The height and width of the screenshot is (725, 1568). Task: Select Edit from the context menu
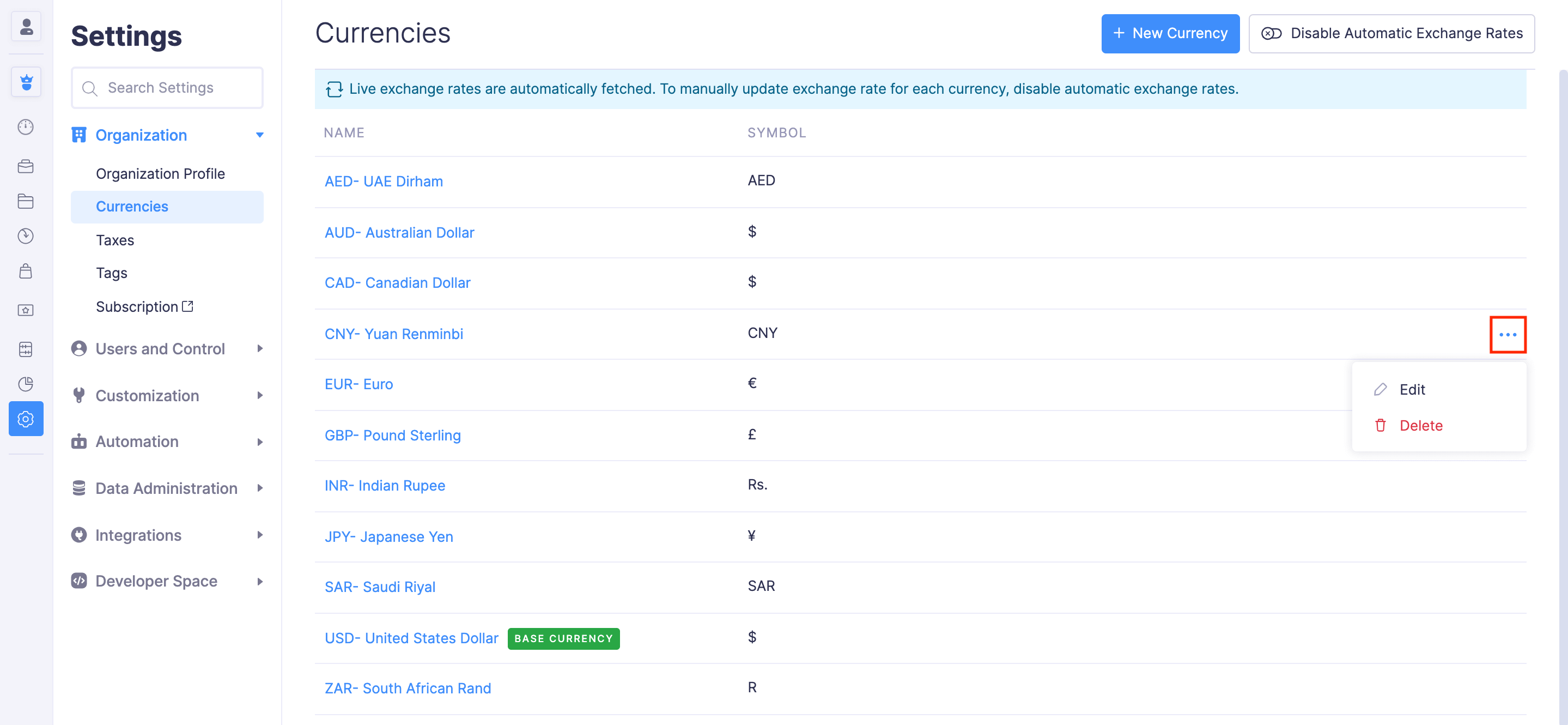(x=1412, y=389)
